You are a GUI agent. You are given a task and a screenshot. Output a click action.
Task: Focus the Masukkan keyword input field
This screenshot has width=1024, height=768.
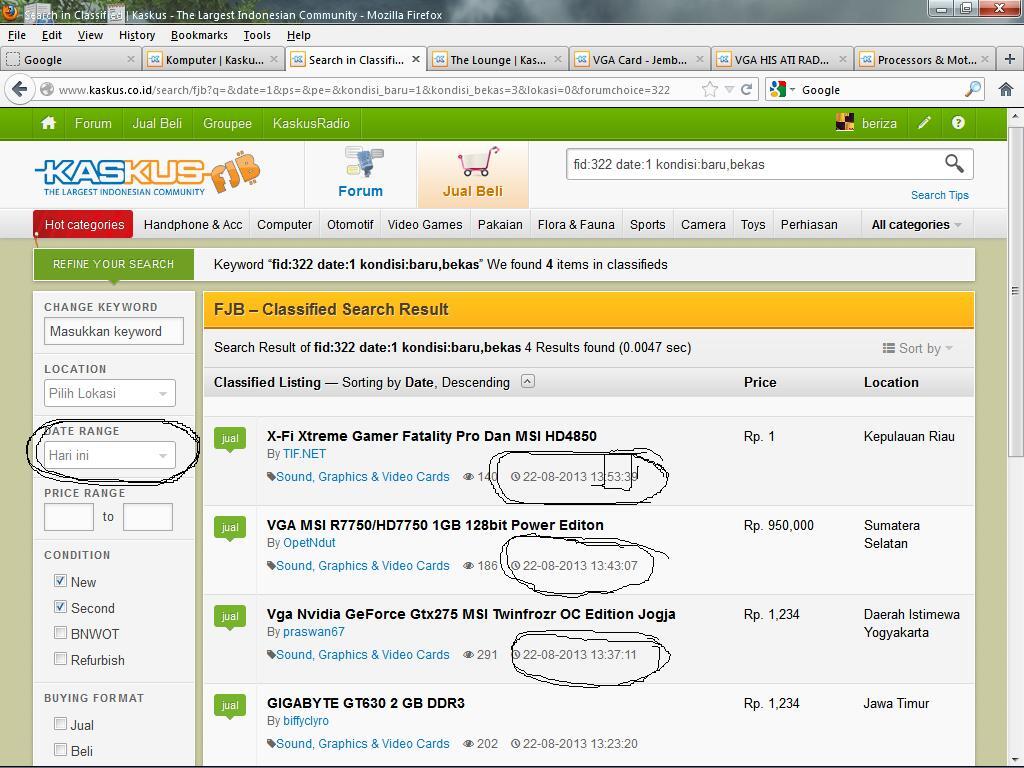coord(114,331)
